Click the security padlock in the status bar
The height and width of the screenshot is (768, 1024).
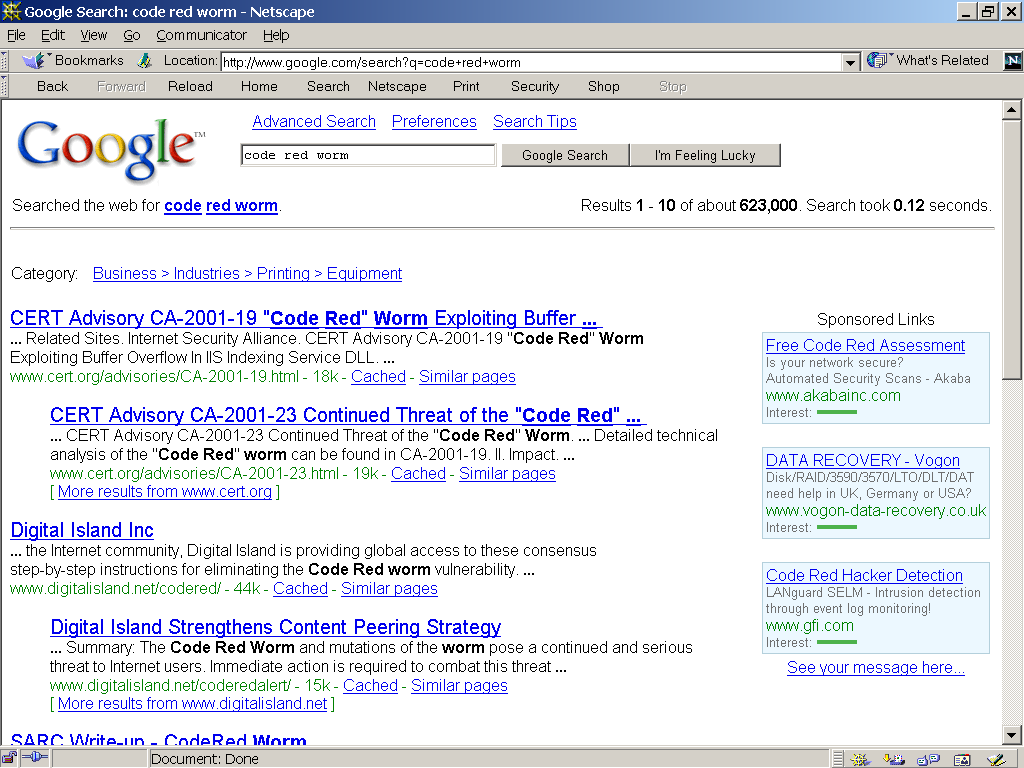click(x=9, y=758)
